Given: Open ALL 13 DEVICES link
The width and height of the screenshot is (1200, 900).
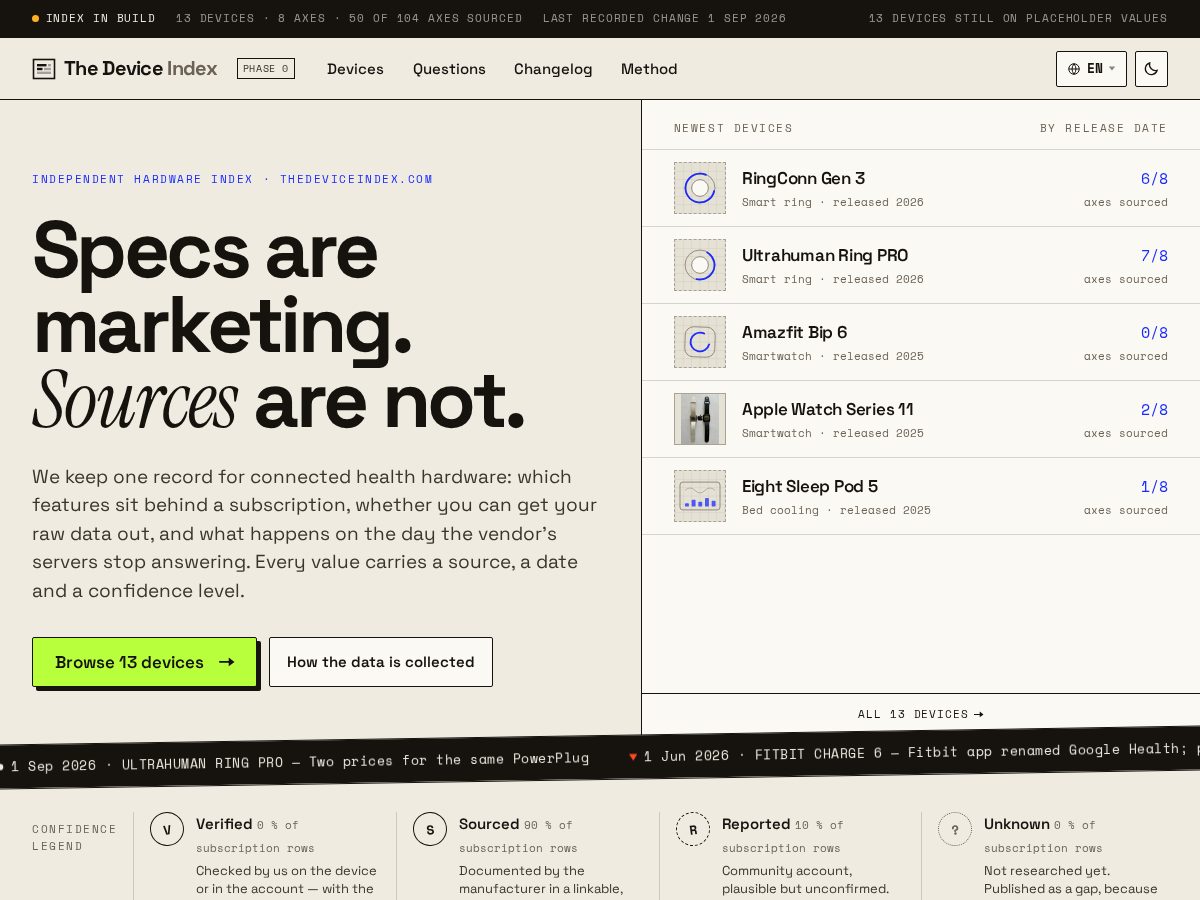Looking at the screenshot, I should coord(920,714).
